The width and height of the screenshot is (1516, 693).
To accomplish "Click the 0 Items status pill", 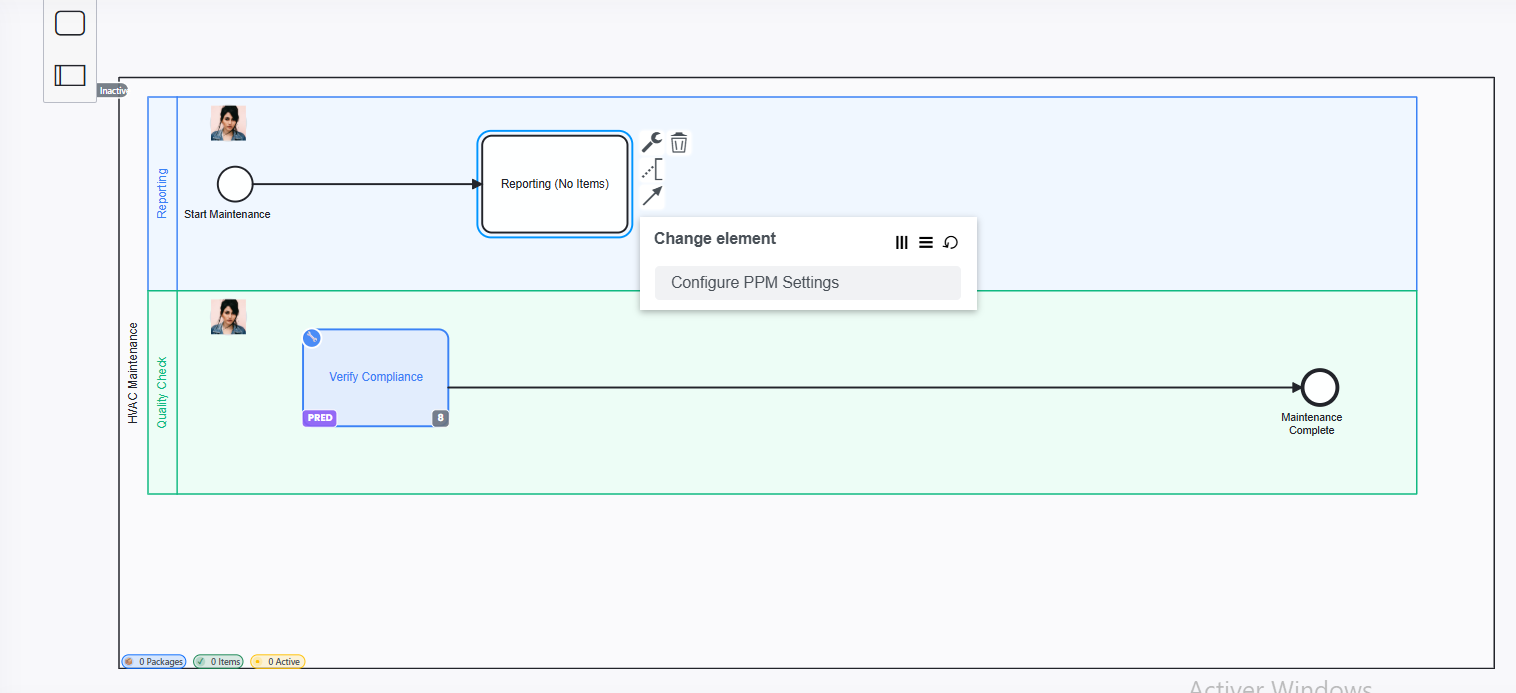I will [219, 662].
